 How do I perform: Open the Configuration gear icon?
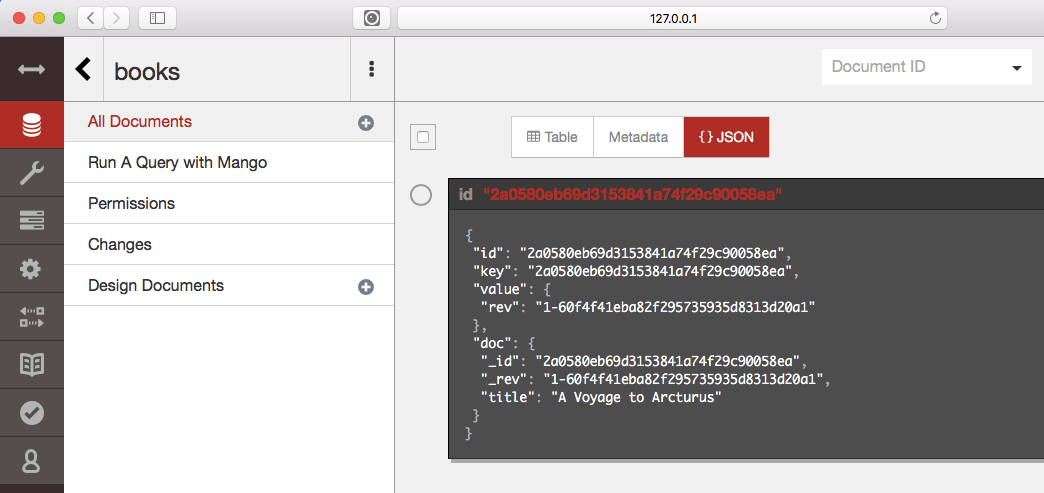31,269
